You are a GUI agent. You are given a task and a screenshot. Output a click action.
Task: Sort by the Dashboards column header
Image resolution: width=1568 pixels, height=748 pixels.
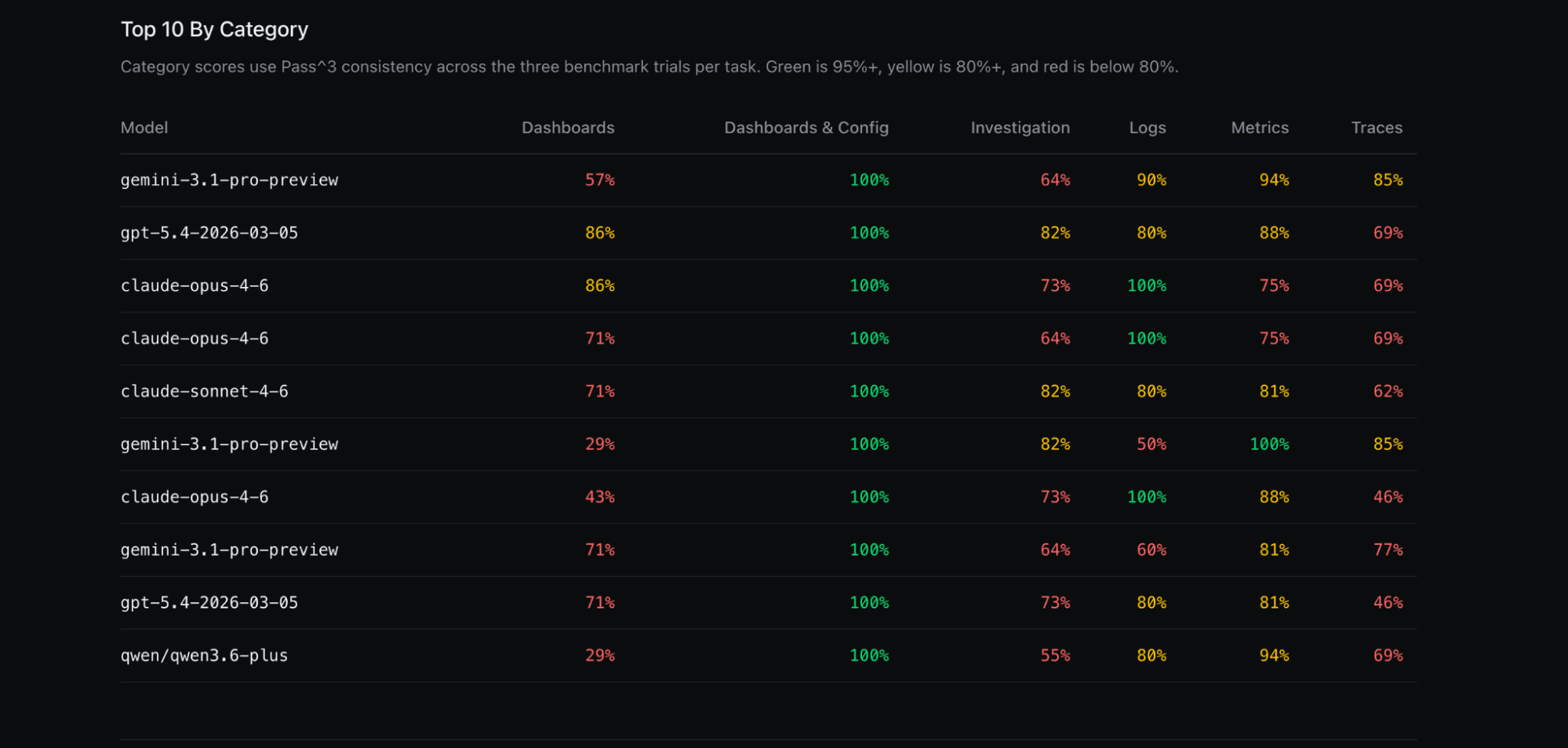point(568,127)
